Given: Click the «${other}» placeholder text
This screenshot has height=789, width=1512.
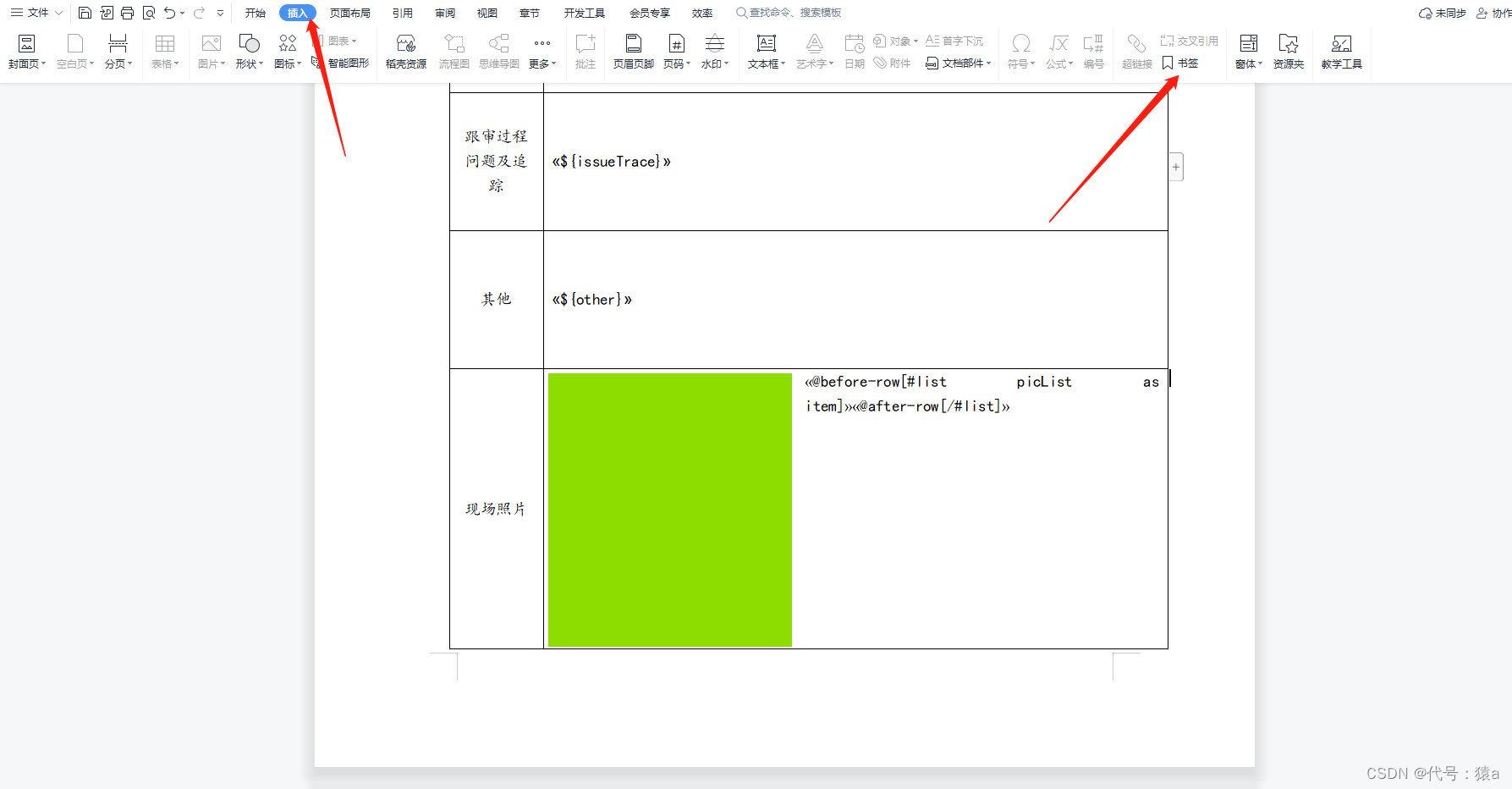Looking at the screenshot, I should tap(591, 300).
